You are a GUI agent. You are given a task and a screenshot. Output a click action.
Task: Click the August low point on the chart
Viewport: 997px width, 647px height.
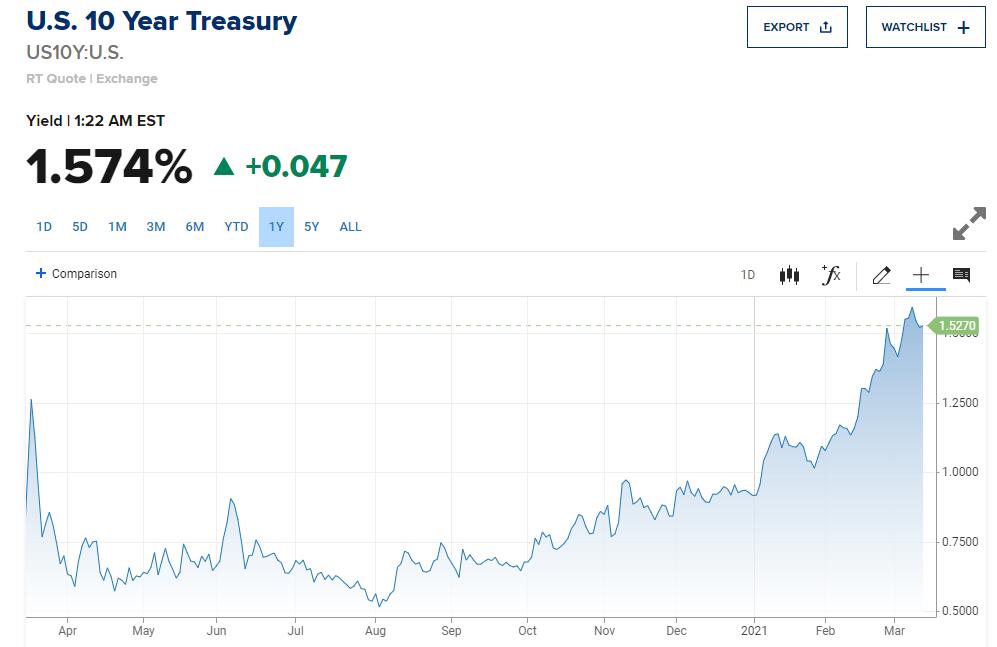(x=378, y=605)
